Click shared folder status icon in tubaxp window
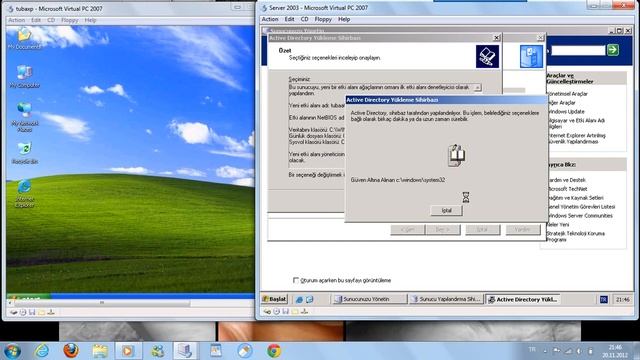Image resolution: width=640 pixels, height=360 pixels. (41, 312)
